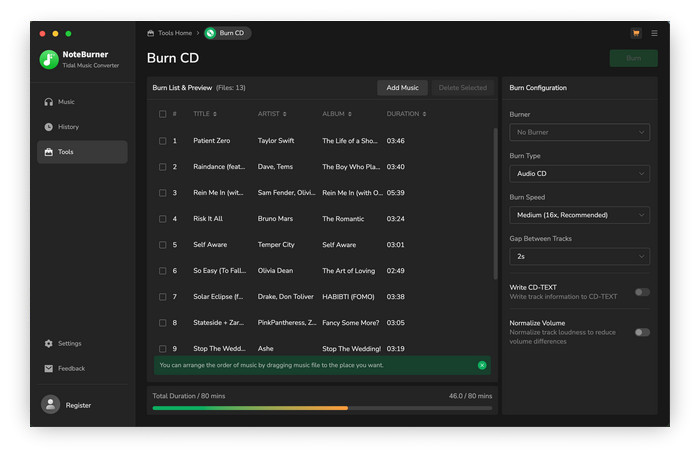
Task: Open History via clock icon
Action: 49,127
